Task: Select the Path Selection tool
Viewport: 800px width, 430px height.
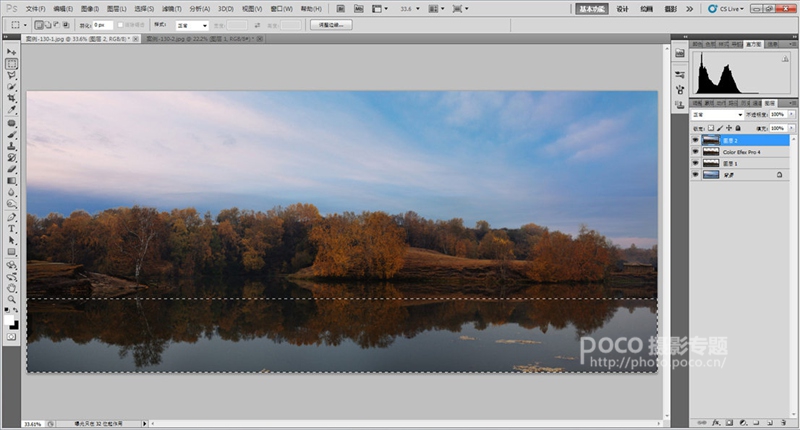Action: 11,240
